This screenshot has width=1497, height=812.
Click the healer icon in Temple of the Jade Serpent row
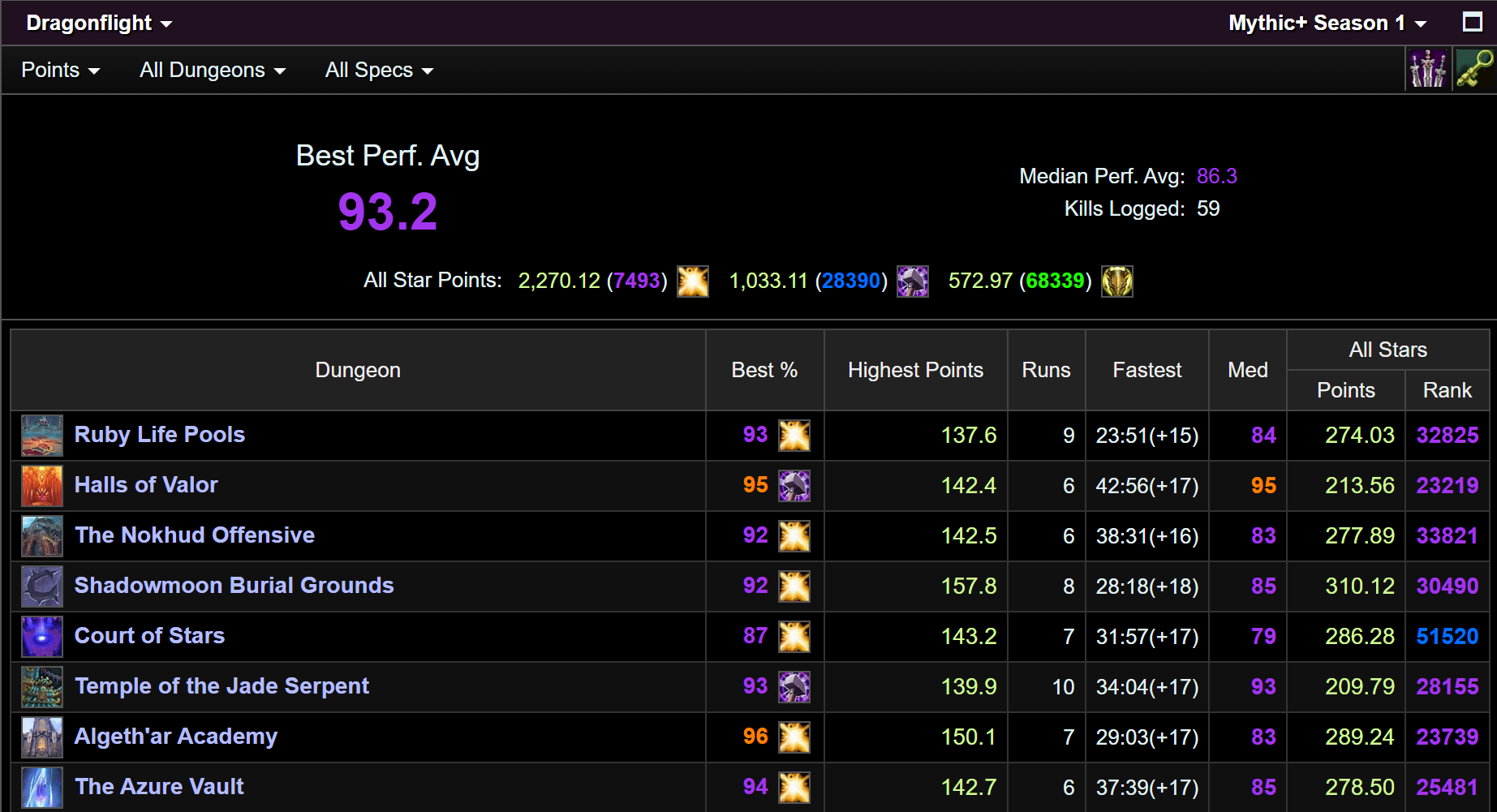point(794,687)
